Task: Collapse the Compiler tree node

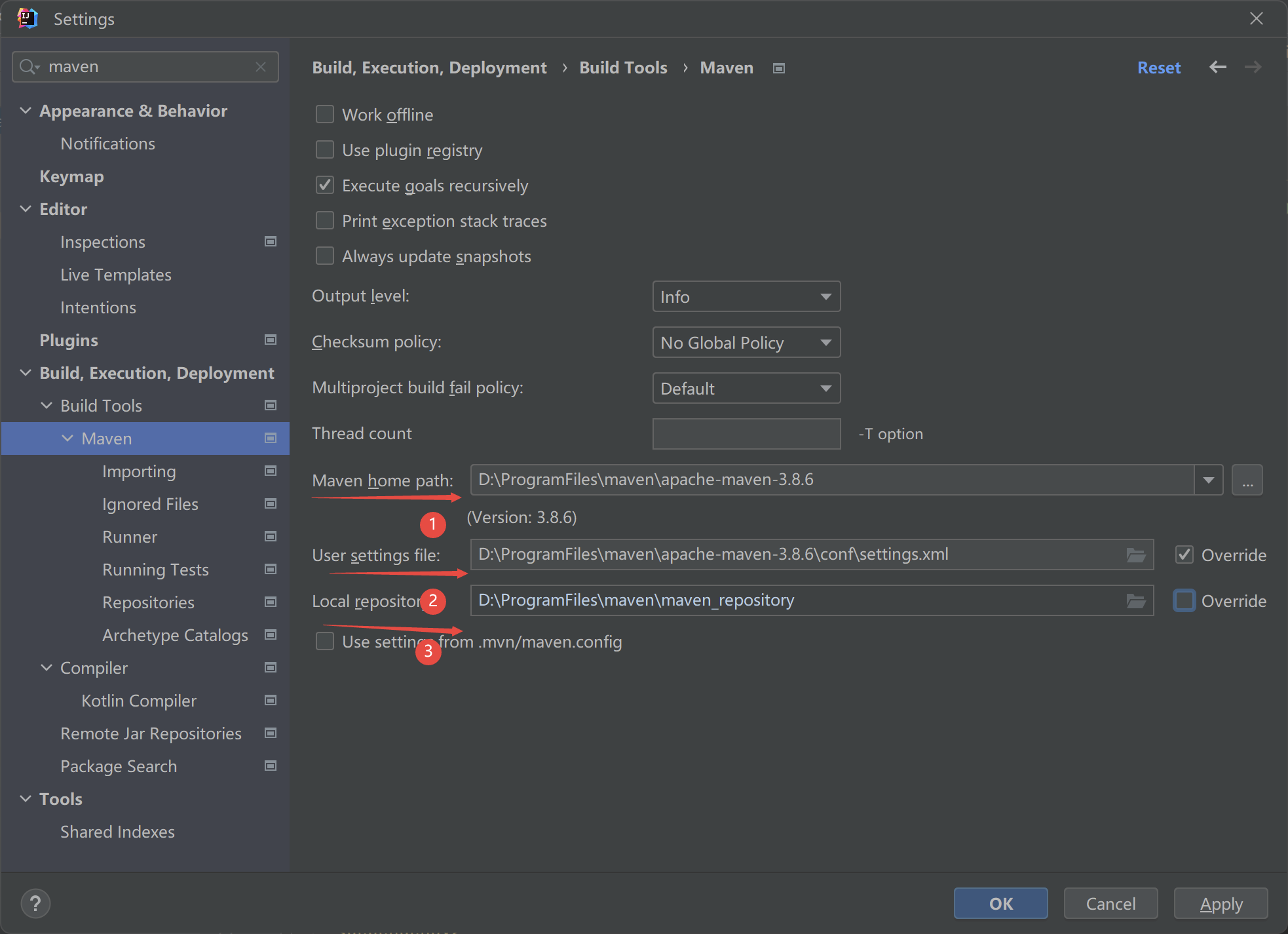Action: coord(47,668)
